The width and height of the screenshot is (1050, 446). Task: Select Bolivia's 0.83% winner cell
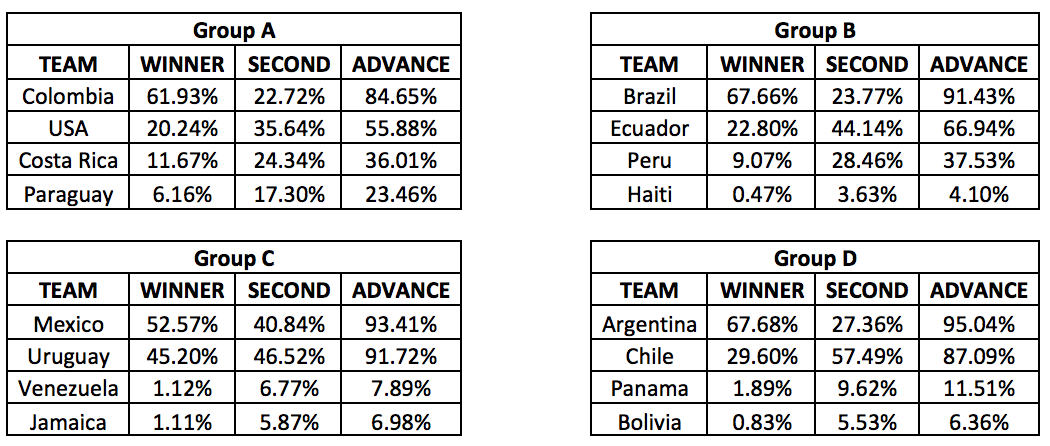click(762, 420)
